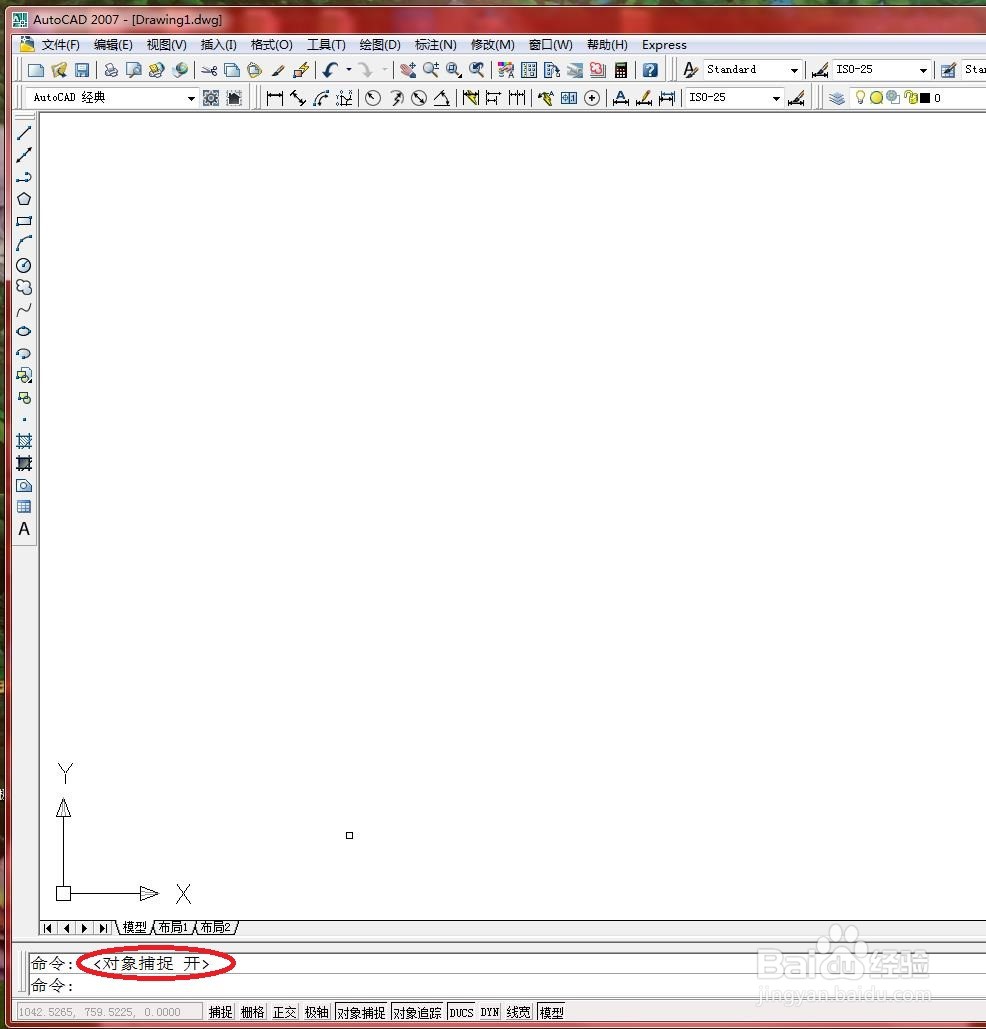986x1029 pixels.
Task: Toggle 捕捉 snap mode in status bar
Action: pyautogui.click(x=221, y=1012)
